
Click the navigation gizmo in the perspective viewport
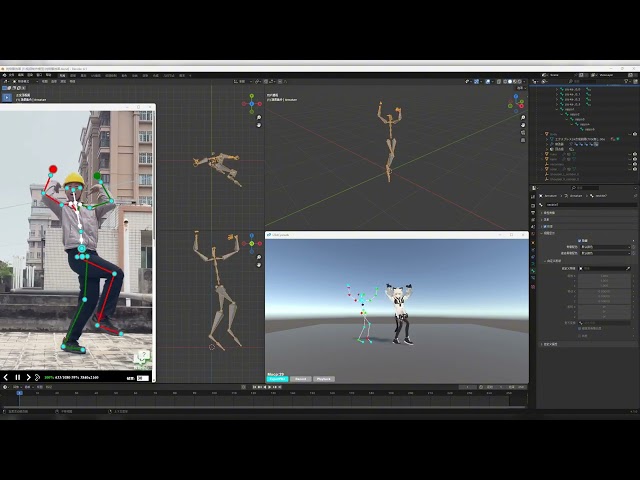[516, 103]
